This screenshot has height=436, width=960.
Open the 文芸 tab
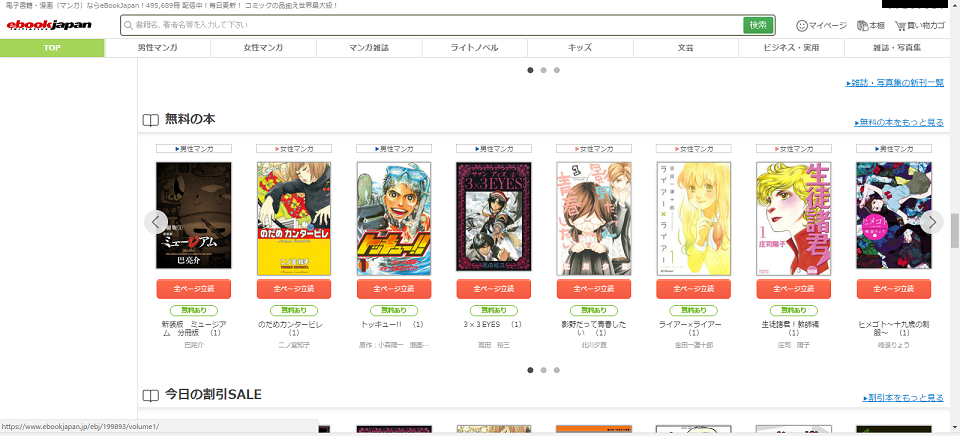(686, 48)
